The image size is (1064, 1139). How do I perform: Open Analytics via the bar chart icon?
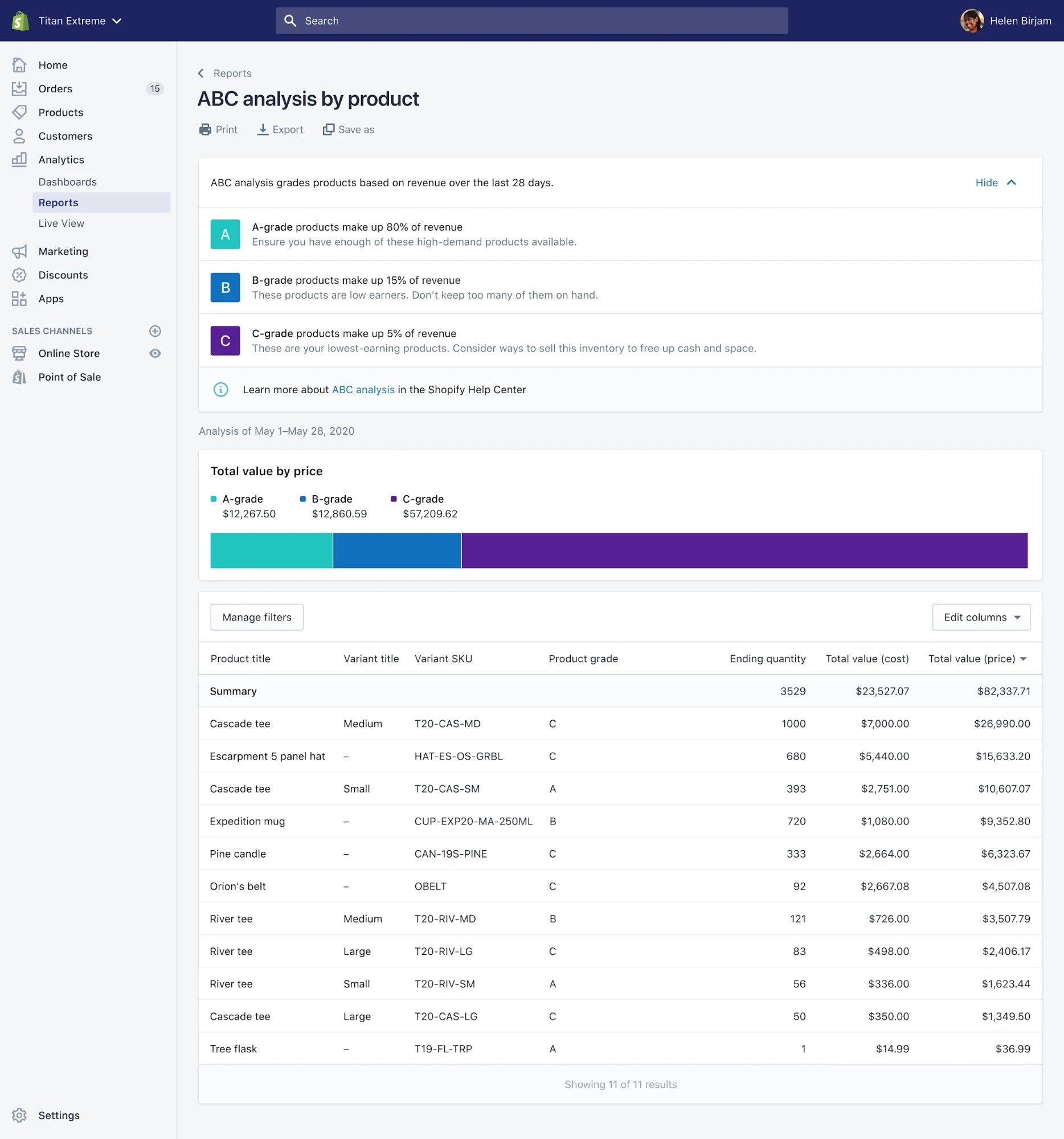pyautogui.click(x=19, y=160)
